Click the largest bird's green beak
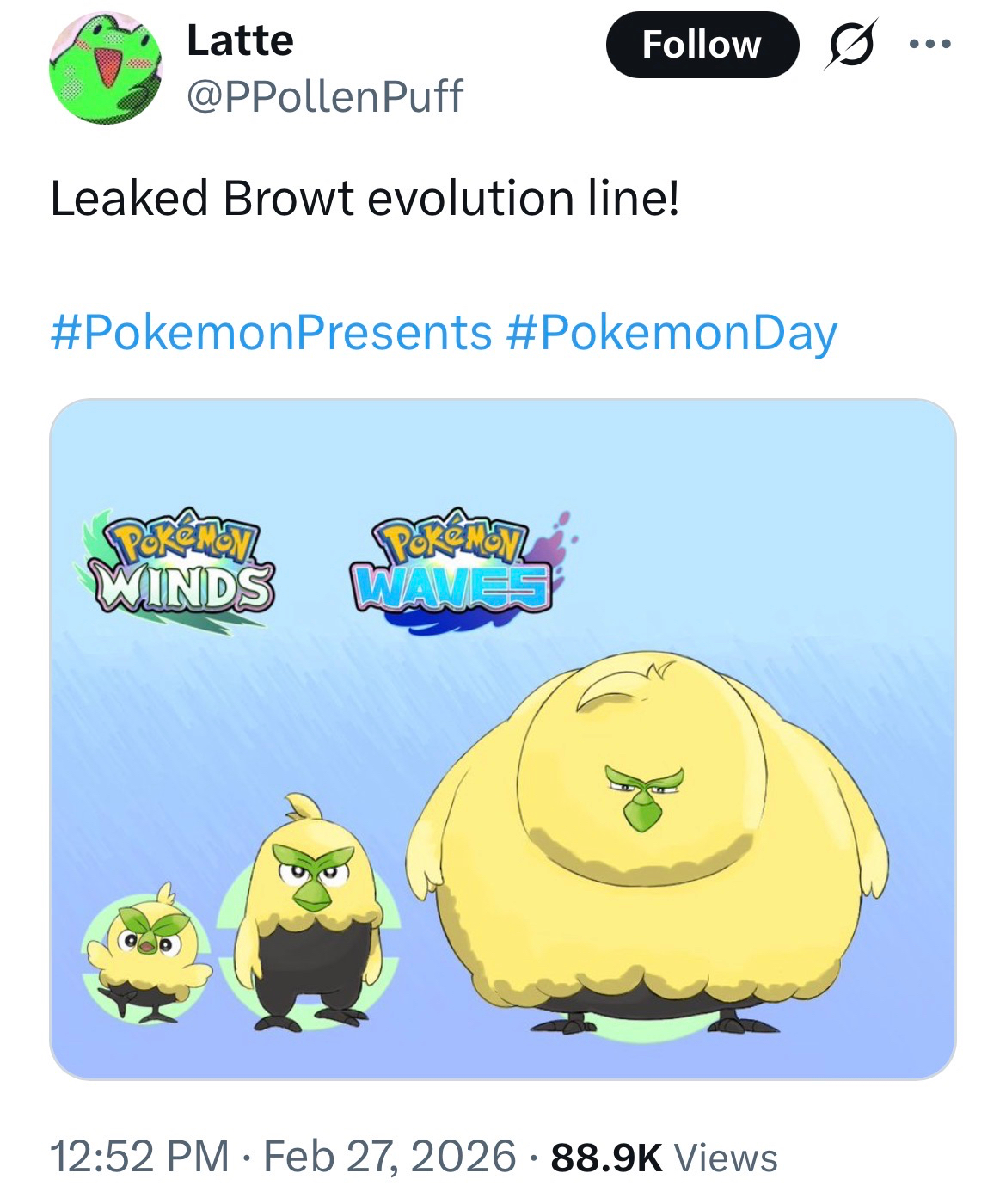Image resolution: width=1006 pixels, height=1204 pixels. coord(641,809)
